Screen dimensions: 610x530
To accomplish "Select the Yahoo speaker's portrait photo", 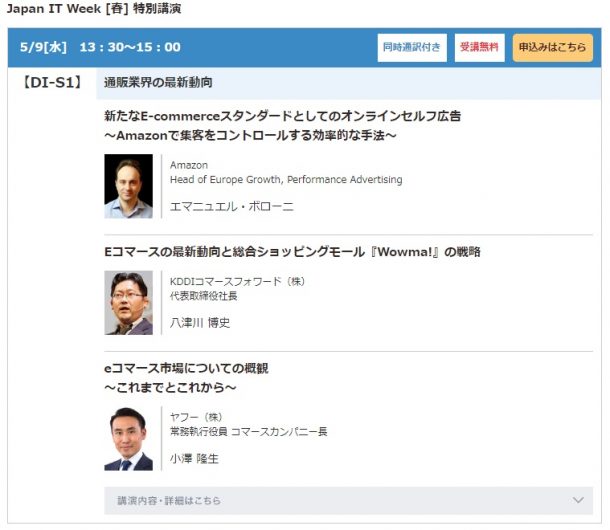I will point(129,438).
